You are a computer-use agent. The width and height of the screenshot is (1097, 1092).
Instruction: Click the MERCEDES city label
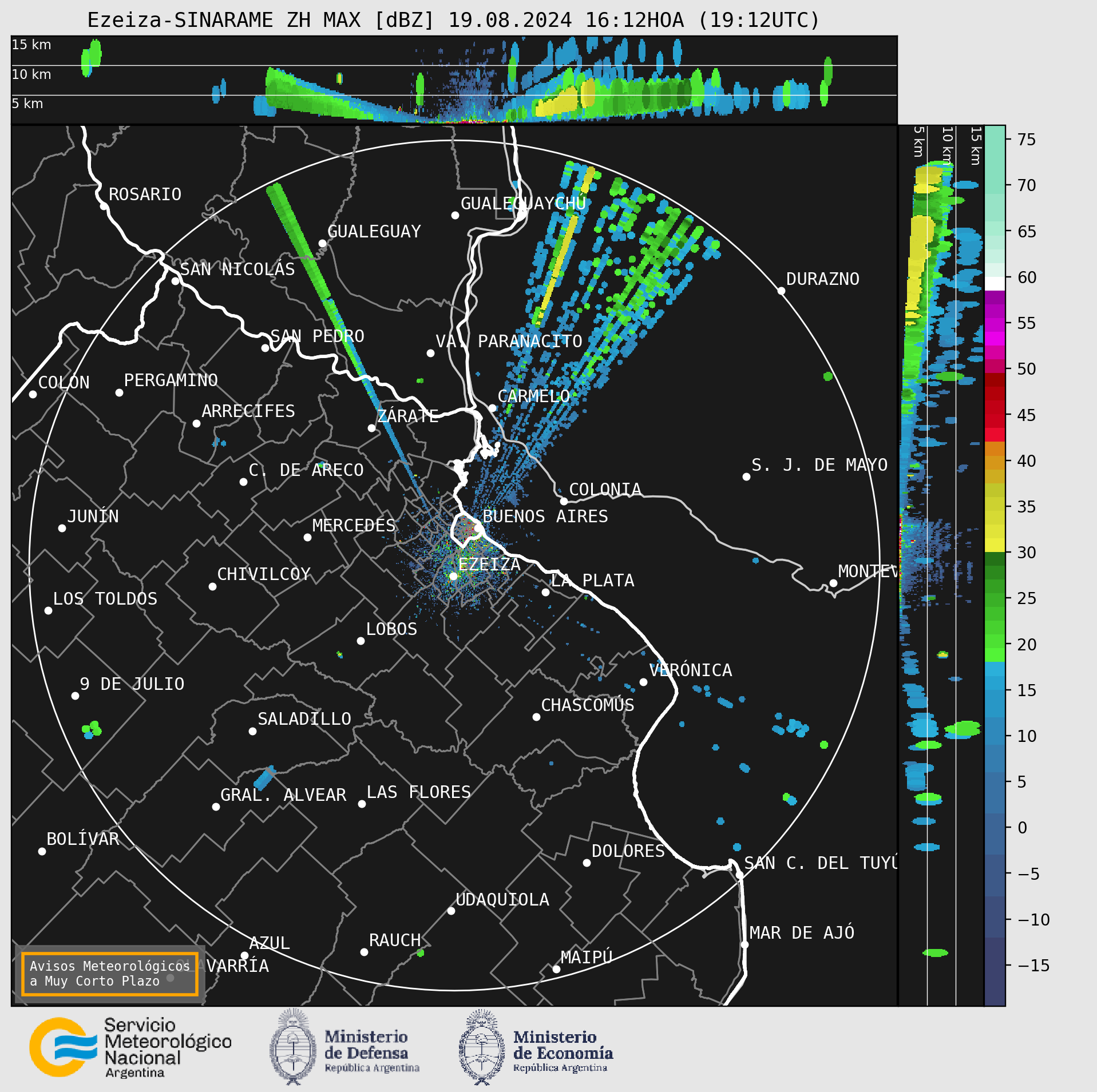(x=354, y=526)
